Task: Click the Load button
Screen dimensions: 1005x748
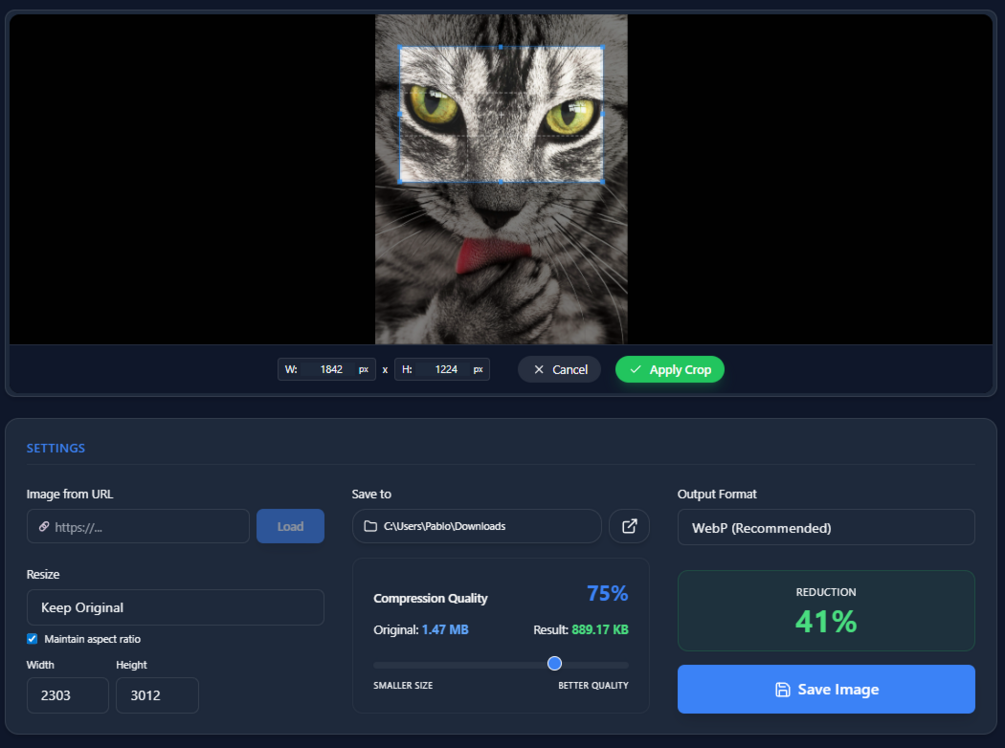Action: 290,526
